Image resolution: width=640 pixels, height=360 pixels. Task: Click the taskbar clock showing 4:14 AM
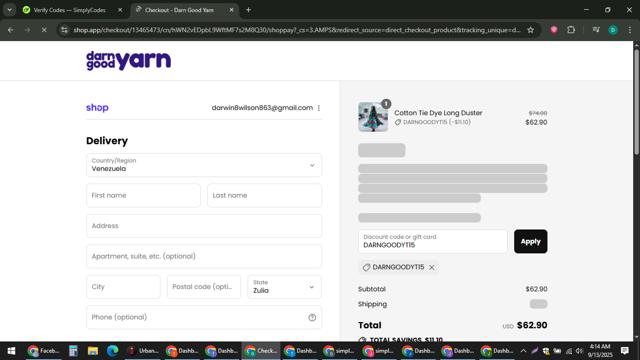(x=600, y=351)
